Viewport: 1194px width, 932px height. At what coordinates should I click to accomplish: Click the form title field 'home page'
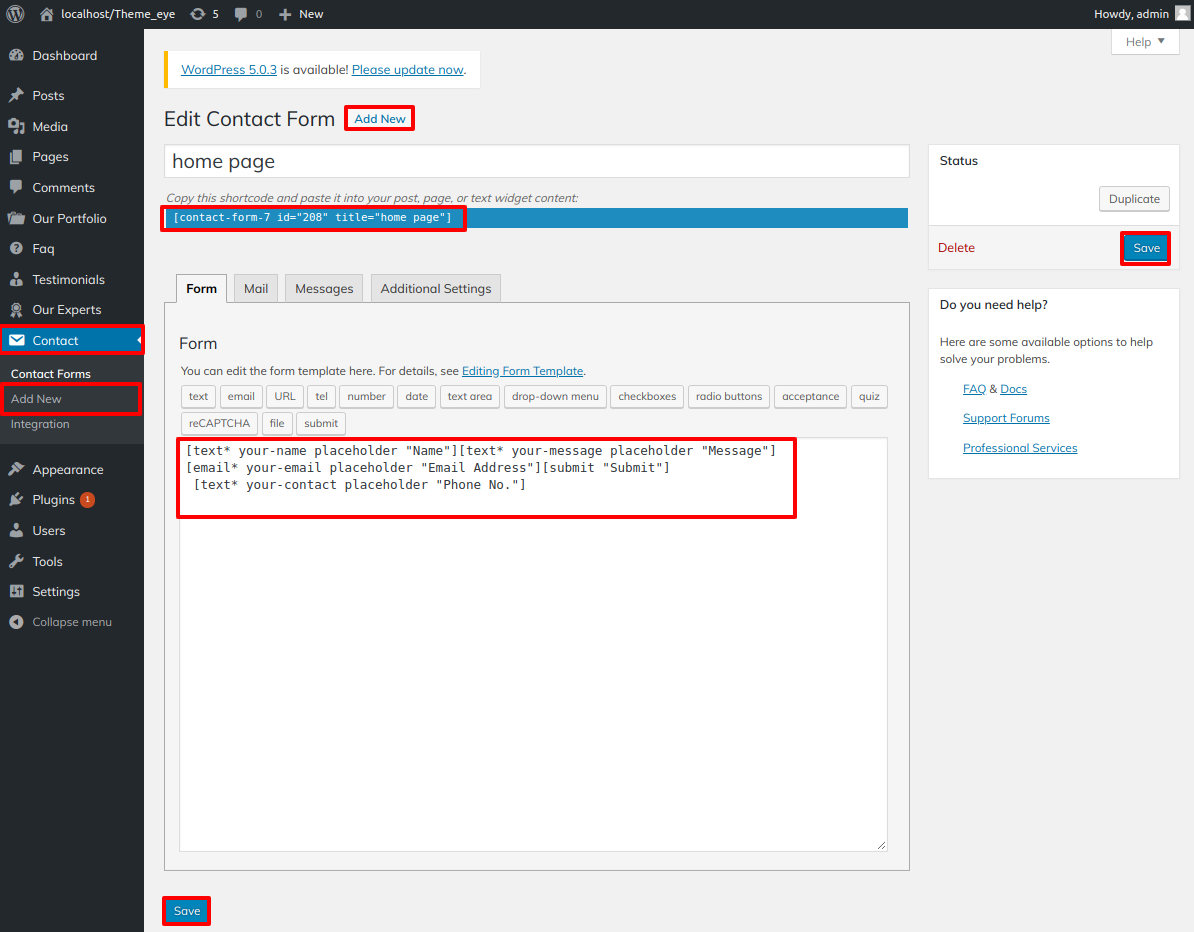[536, 162]
